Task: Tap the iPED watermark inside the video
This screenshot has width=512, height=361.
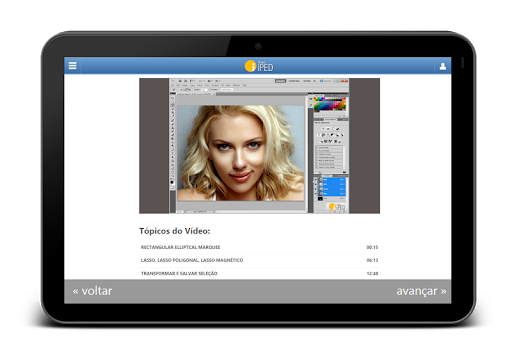Action: 337,207
